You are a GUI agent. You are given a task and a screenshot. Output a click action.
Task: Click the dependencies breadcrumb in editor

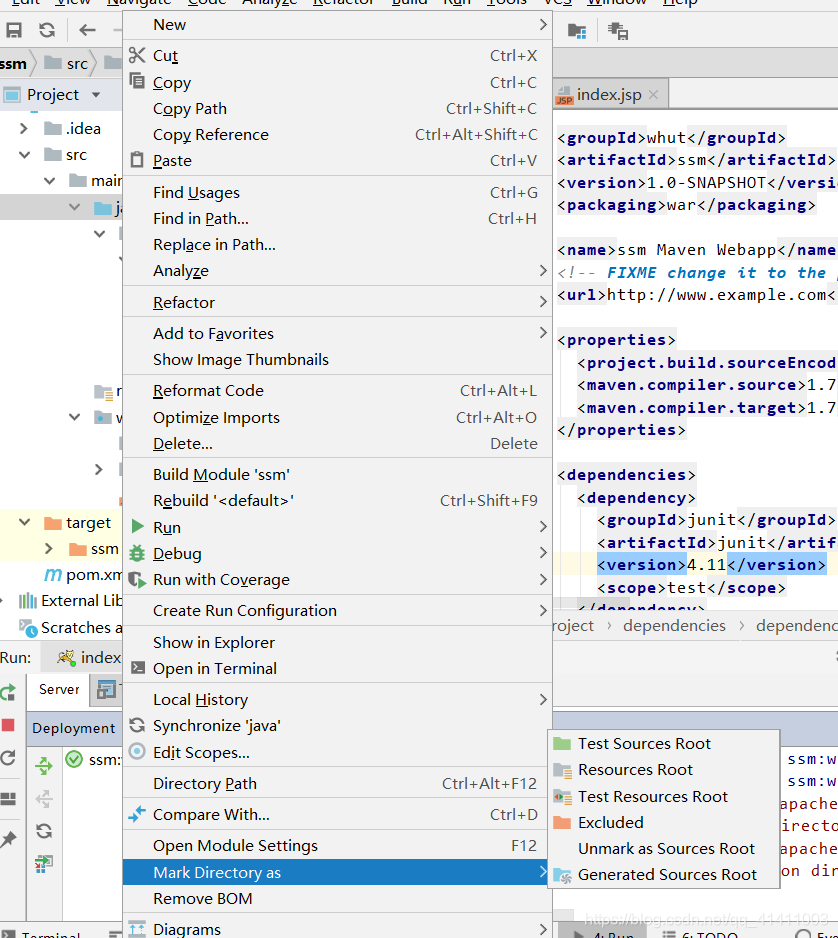click(x=674, y=626)
